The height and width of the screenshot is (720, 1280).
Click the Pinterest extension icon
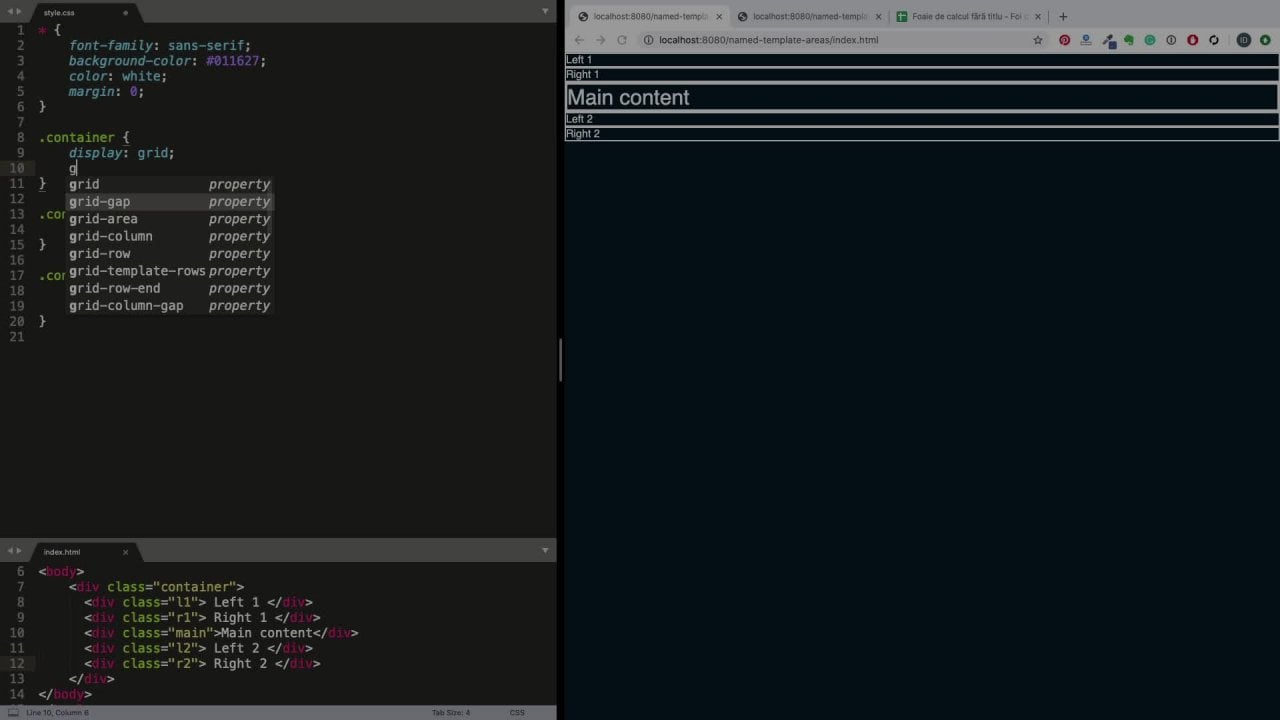pyautogui.click(x=1064, y=40)
